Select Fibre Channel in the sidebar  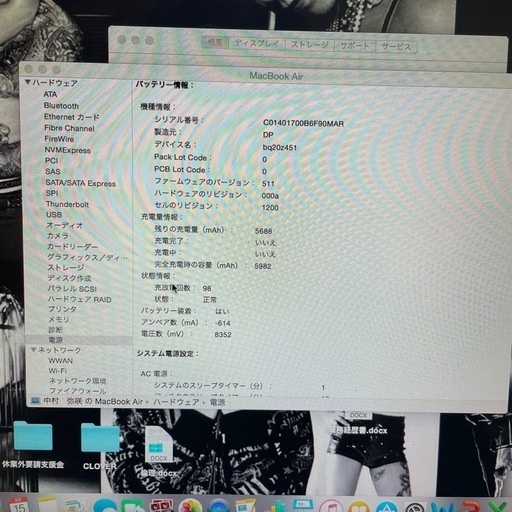(69, 128)
